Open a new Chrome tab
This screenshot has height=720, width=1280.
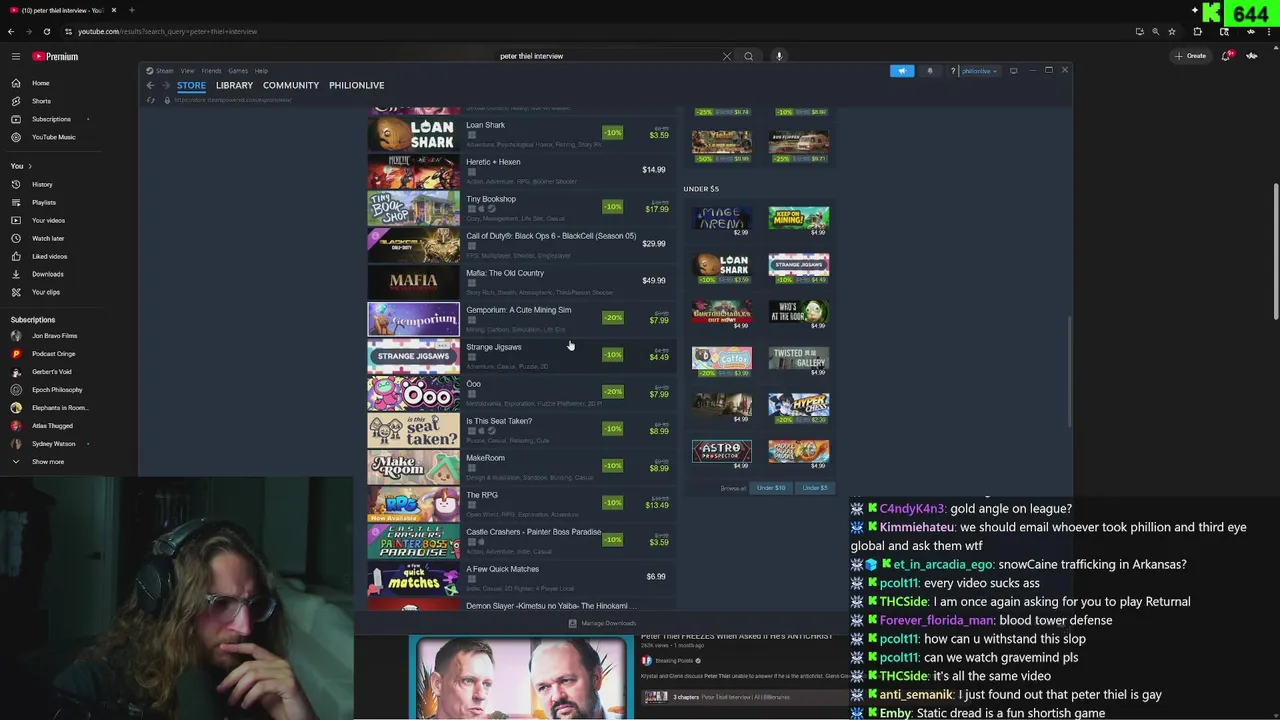coord(131,10)
